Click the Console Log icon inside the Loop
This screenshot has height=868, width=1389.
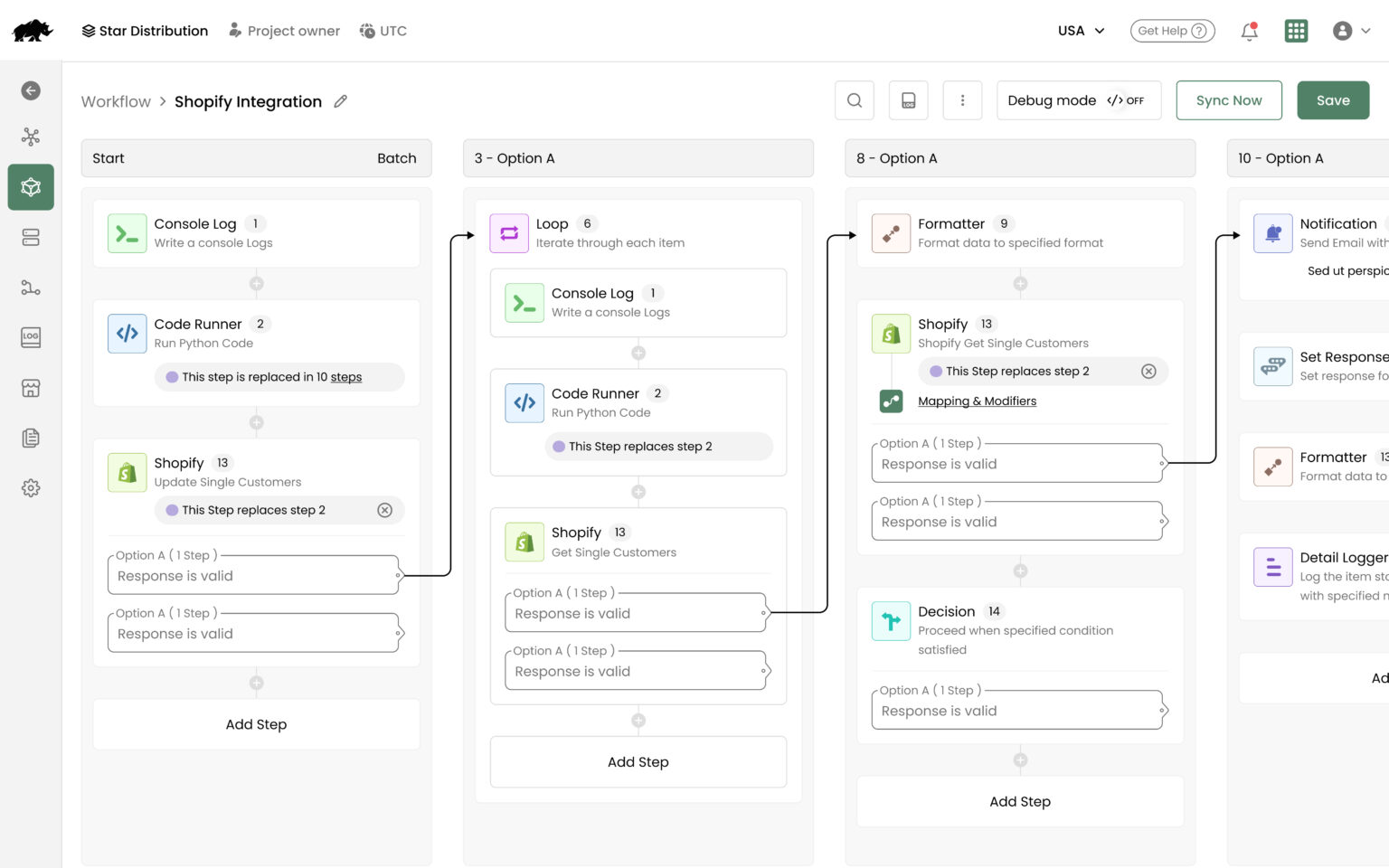524,303
